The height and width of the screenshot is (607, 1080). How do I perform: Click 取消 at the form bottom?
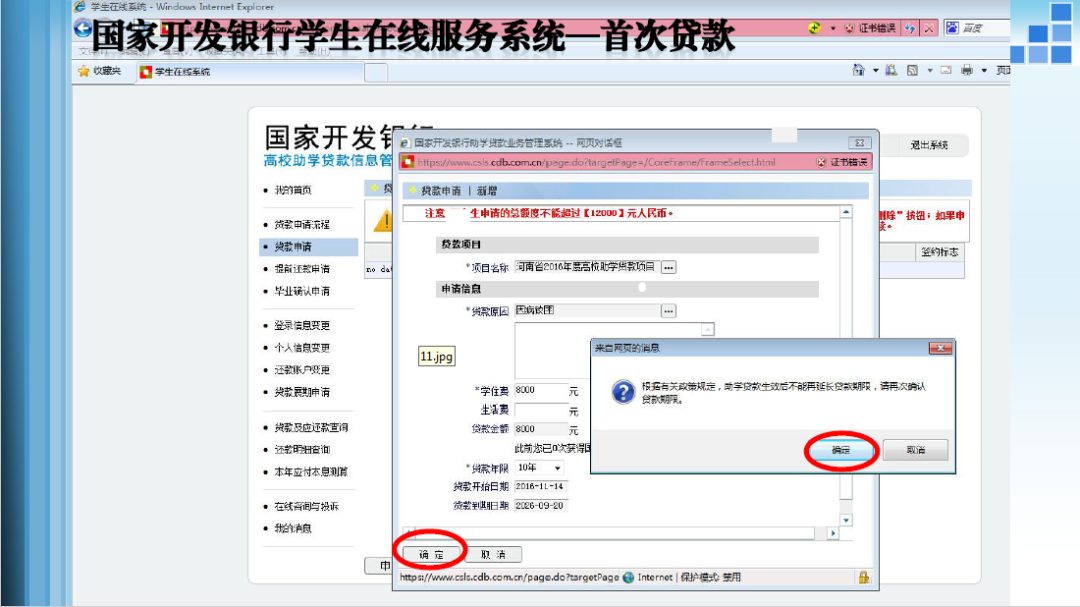tap(493, 555)
